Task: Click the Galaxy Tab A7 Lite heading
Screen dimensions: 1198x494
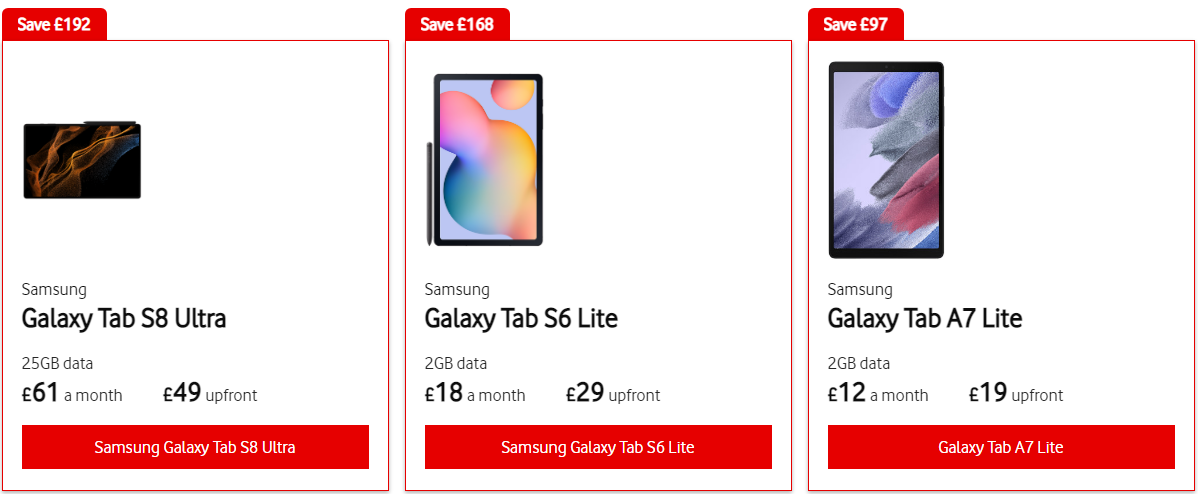Action: 924,318
